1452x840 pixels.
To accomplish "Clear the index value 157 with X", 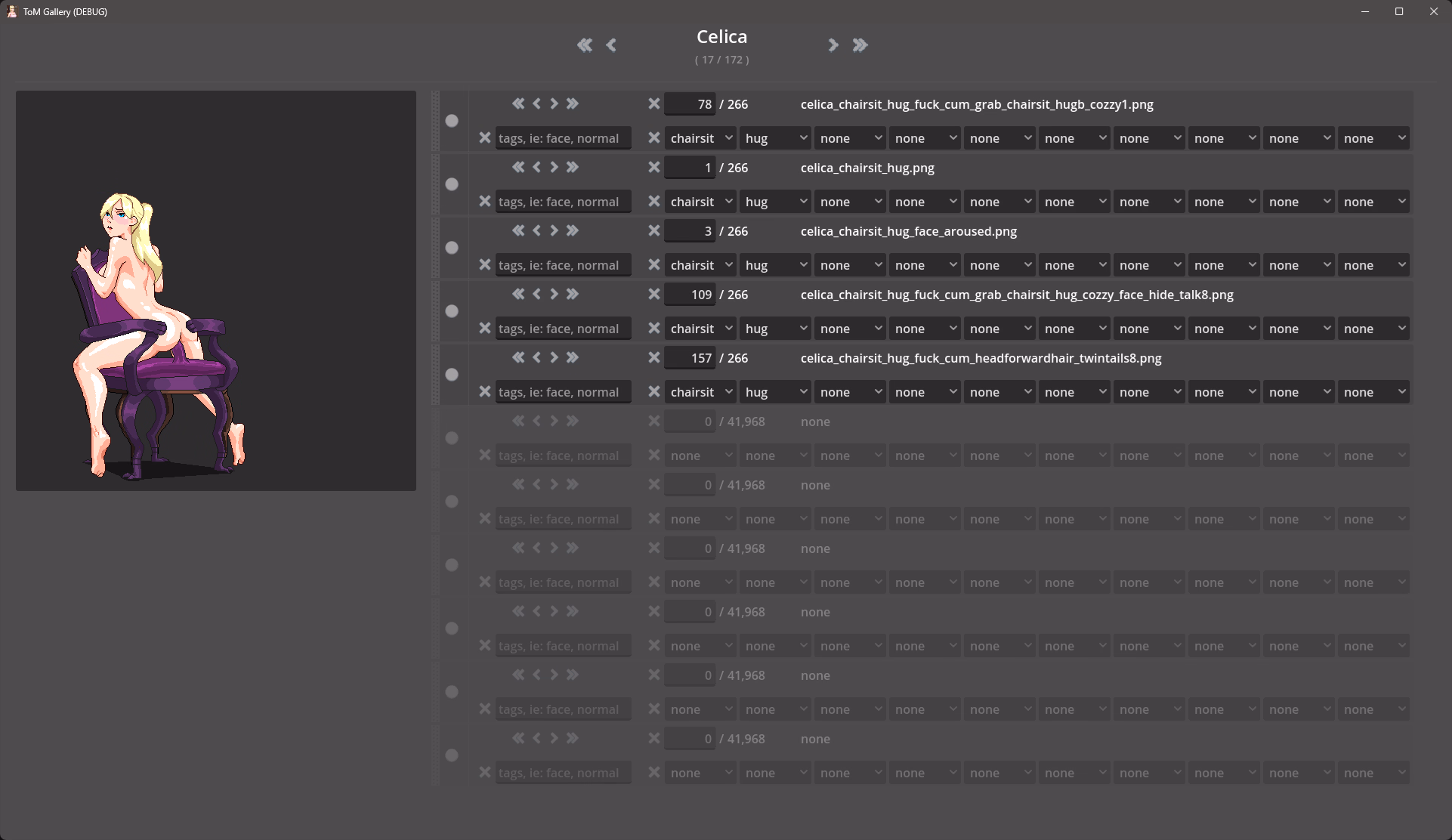I will (654, 357).
